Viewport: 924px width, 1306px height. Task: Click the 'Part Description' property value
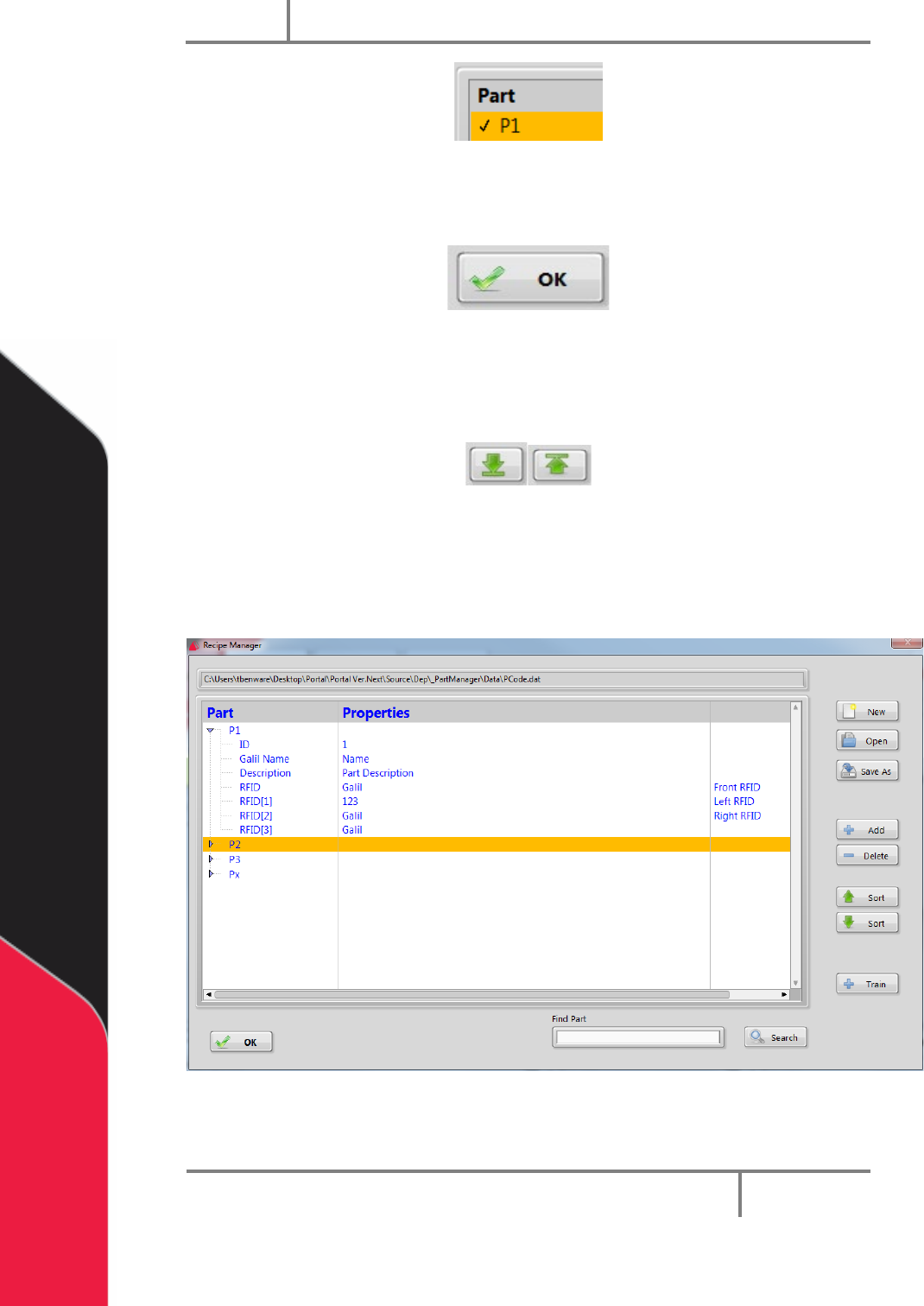(377, 773)
